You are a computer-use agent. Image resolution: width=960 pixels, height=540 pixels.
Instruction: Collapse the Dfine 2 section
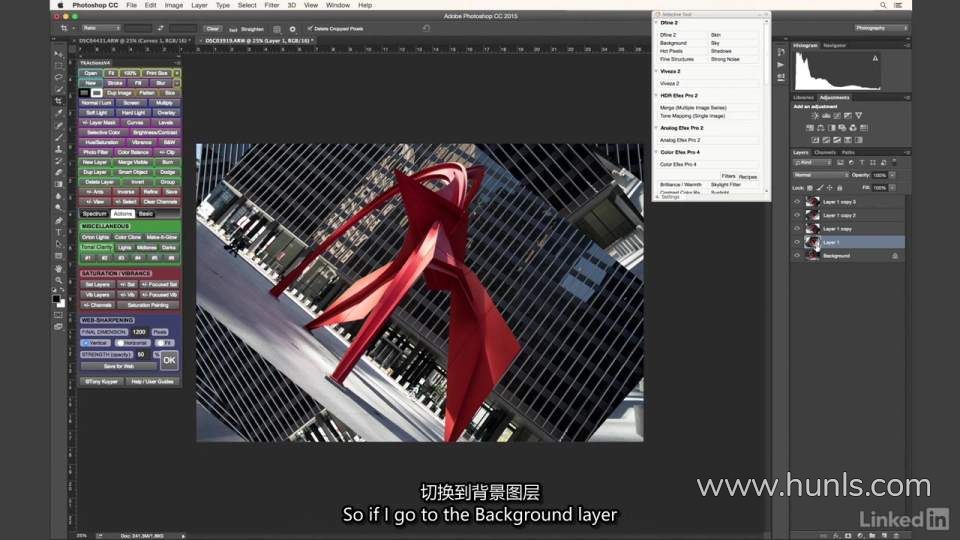tap(656, 23)
